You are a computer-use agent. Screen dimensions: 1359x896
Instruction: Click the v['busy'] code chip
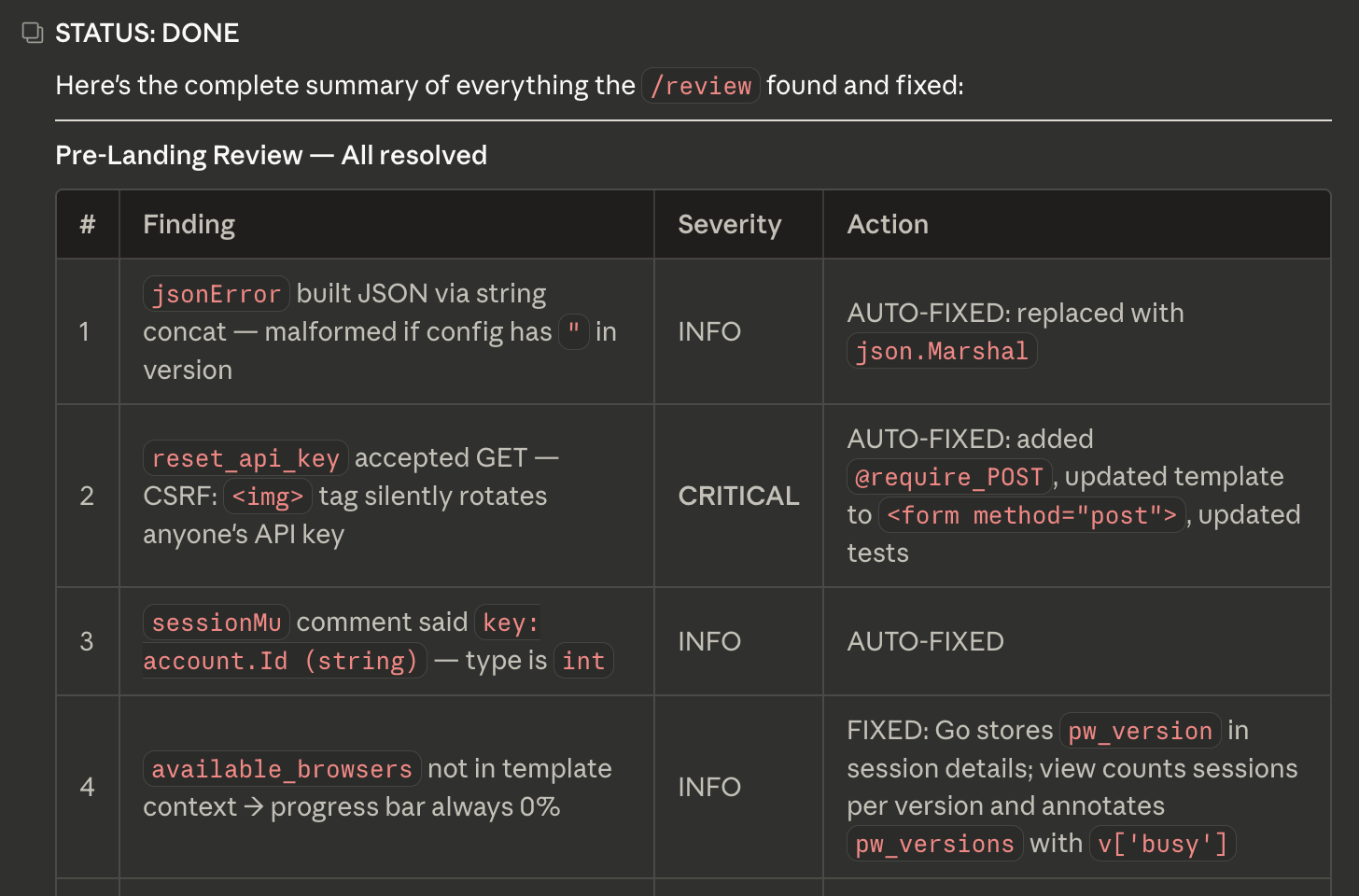(1162, 844)
